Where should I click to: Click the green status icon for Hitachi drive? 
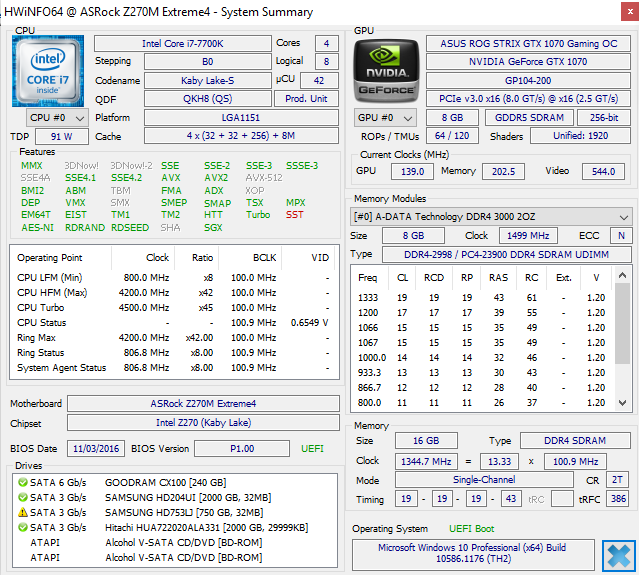coord(23,527)
